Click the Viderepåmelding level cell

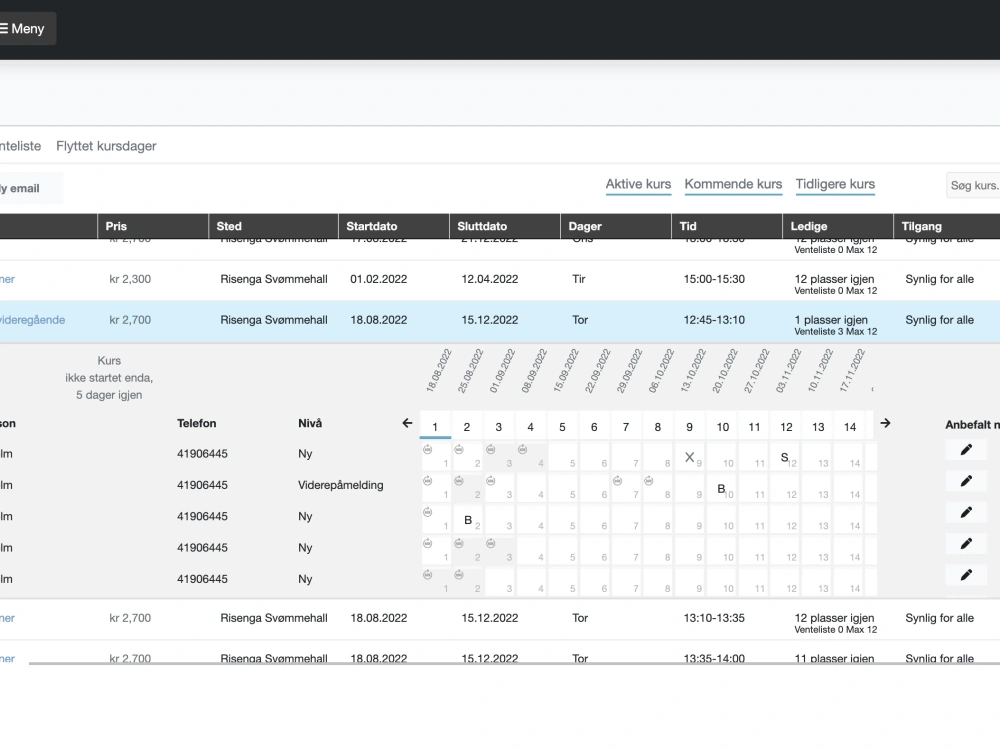pos(341,485)
